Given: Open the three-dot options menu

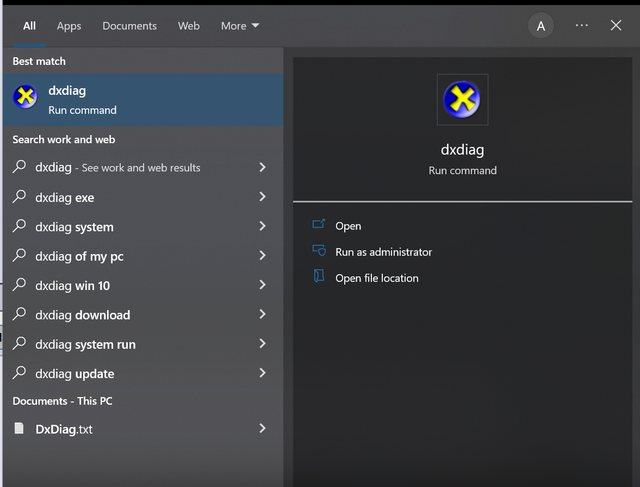Looking at the screenshot, I should tap(582, 25).
